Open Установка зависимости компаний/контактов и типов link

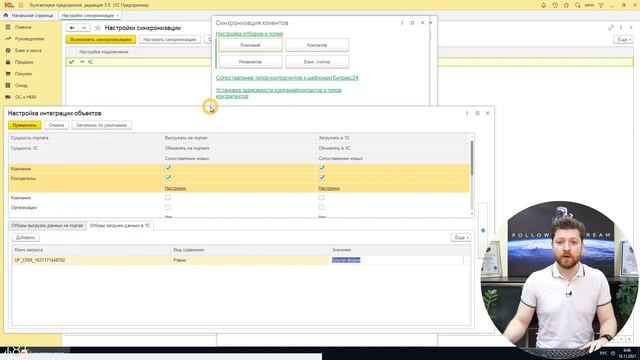[278, 93]
